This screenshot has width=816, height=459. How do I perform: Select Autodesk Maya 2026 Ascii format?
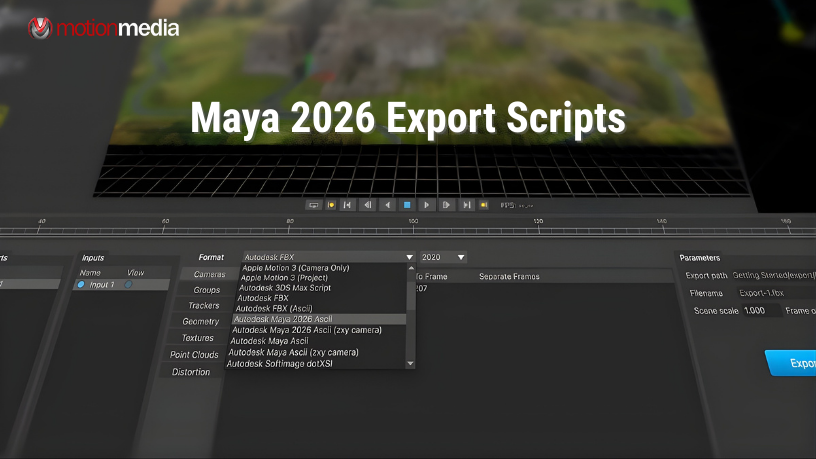pos(319,319)
